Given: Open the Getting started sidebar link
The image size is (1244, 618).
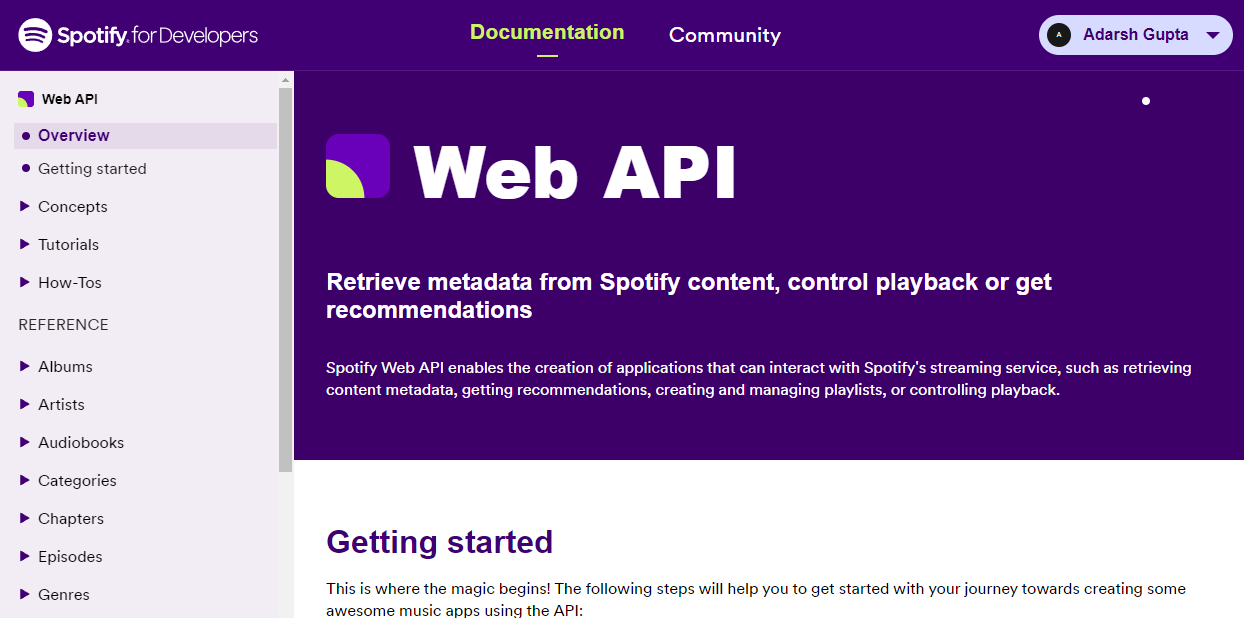Looking at the screenshot, I should pos(92,169).
